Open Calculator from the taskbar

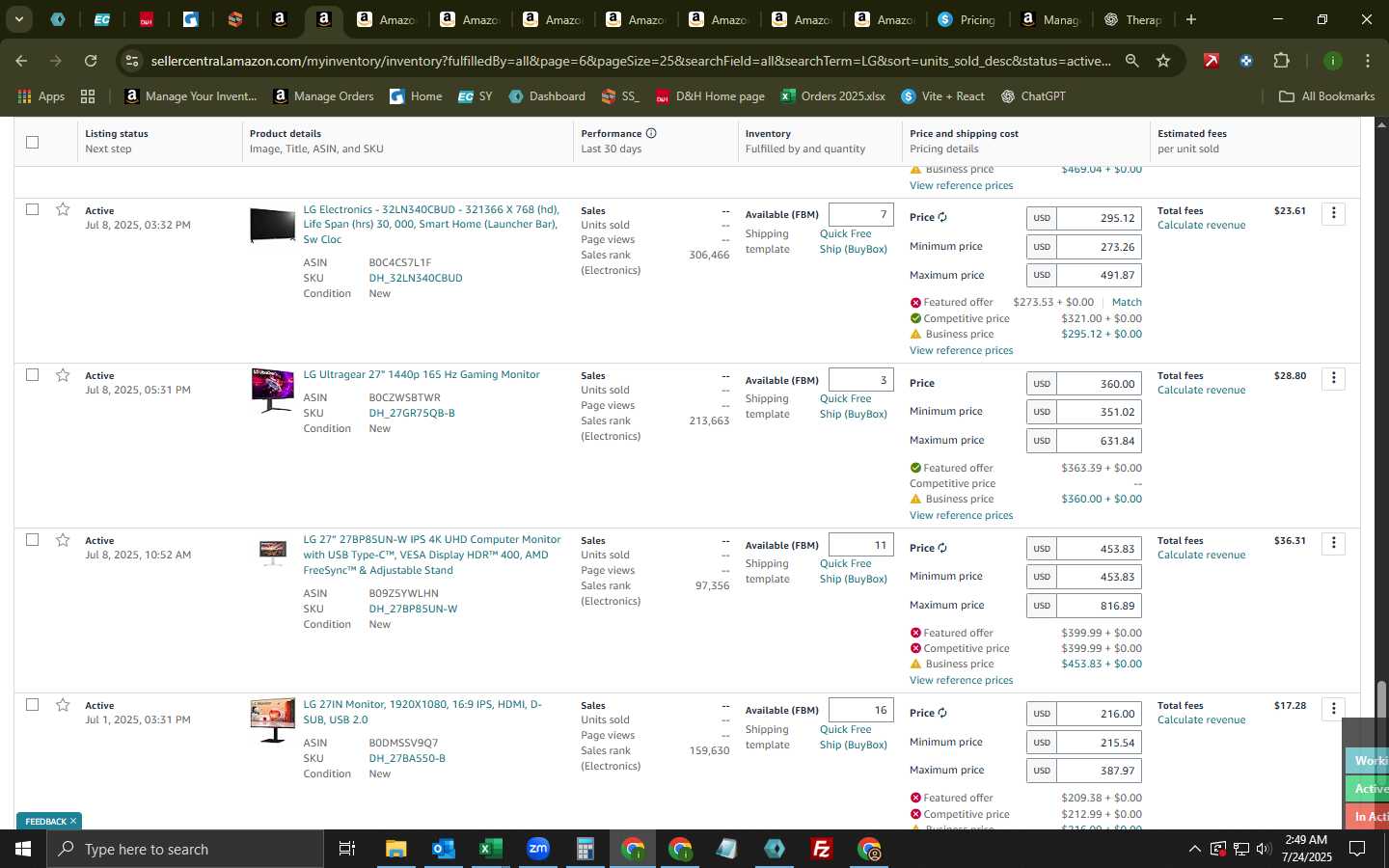pyautogui.click(x=585, y=849)
